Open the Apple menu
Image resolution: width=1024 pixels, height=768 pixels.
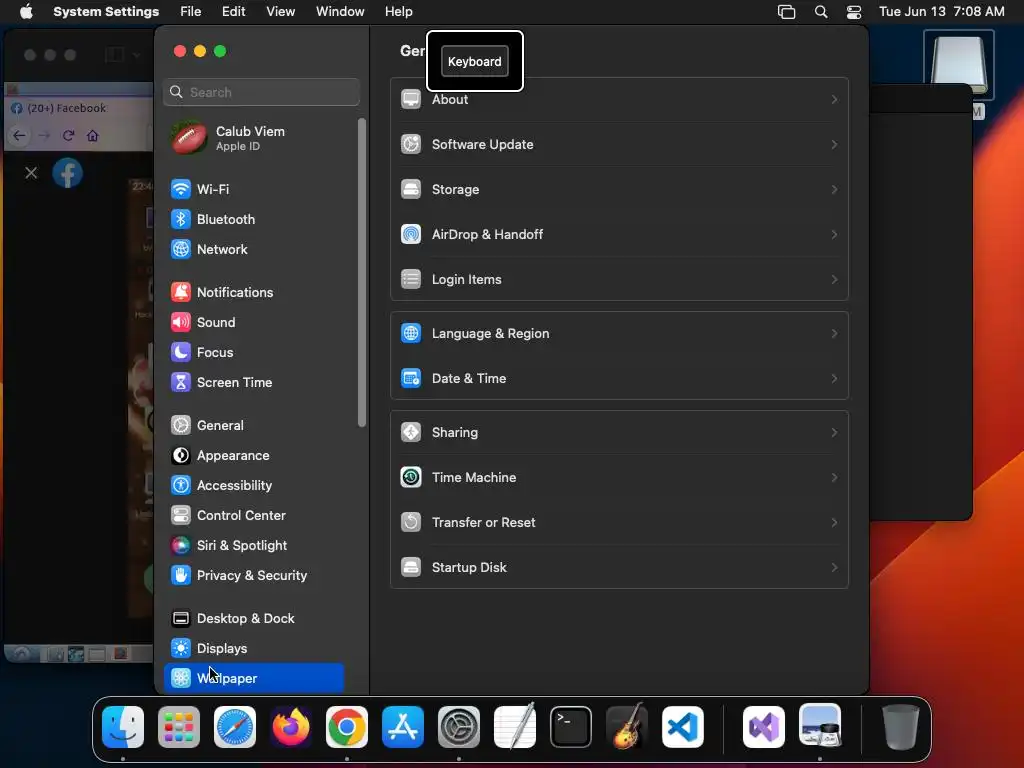[x=26, y=12]
